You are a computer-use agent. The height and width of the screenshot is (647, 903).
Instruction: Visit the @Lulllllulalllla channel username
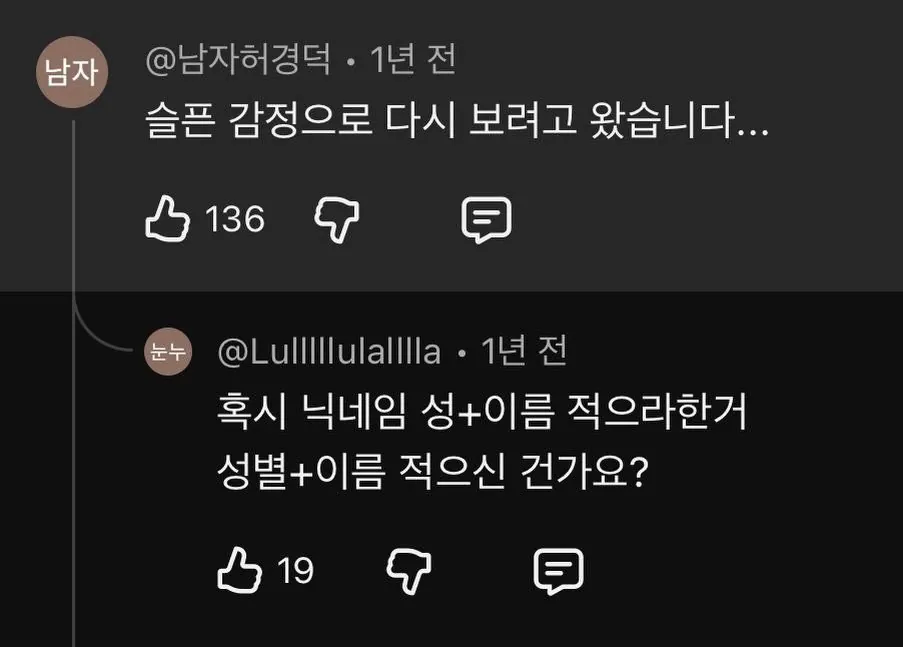tap(329, 351)
